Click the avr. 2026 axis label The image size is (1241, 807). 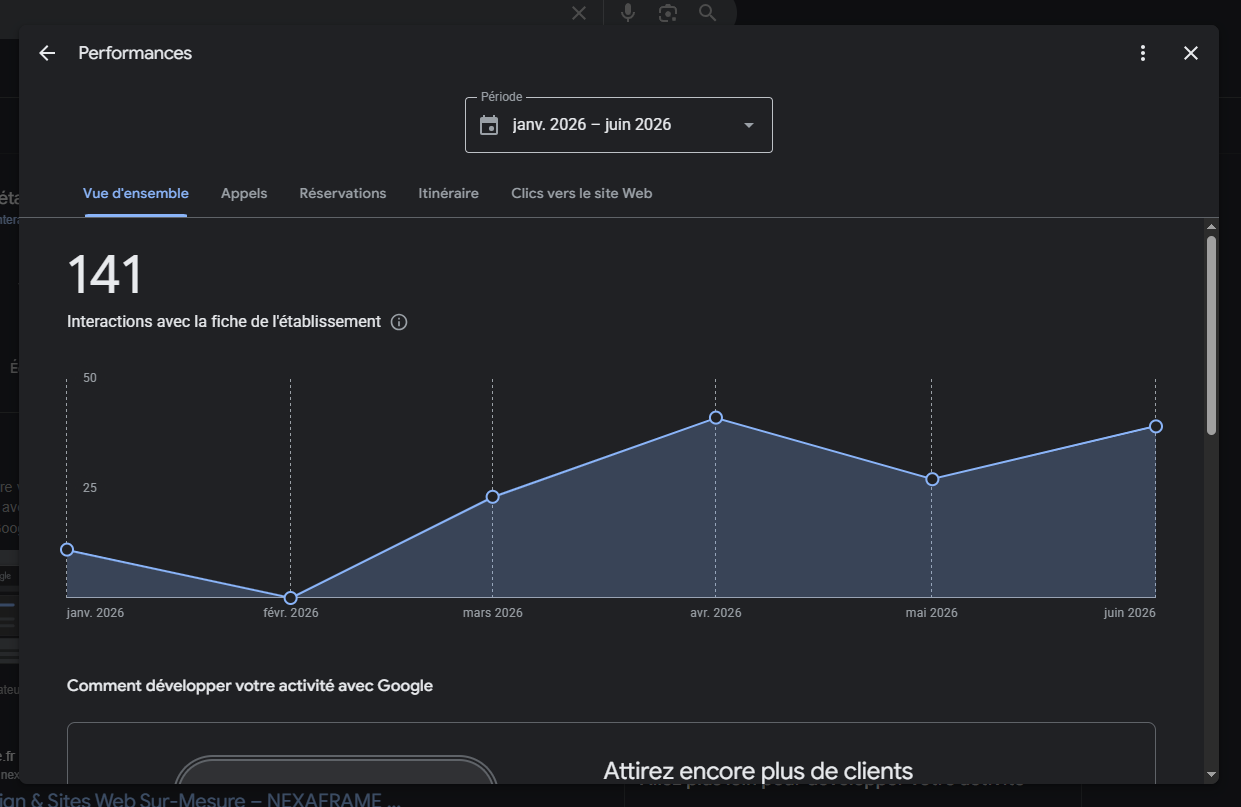pyautogui.click(x=716, y=613)
